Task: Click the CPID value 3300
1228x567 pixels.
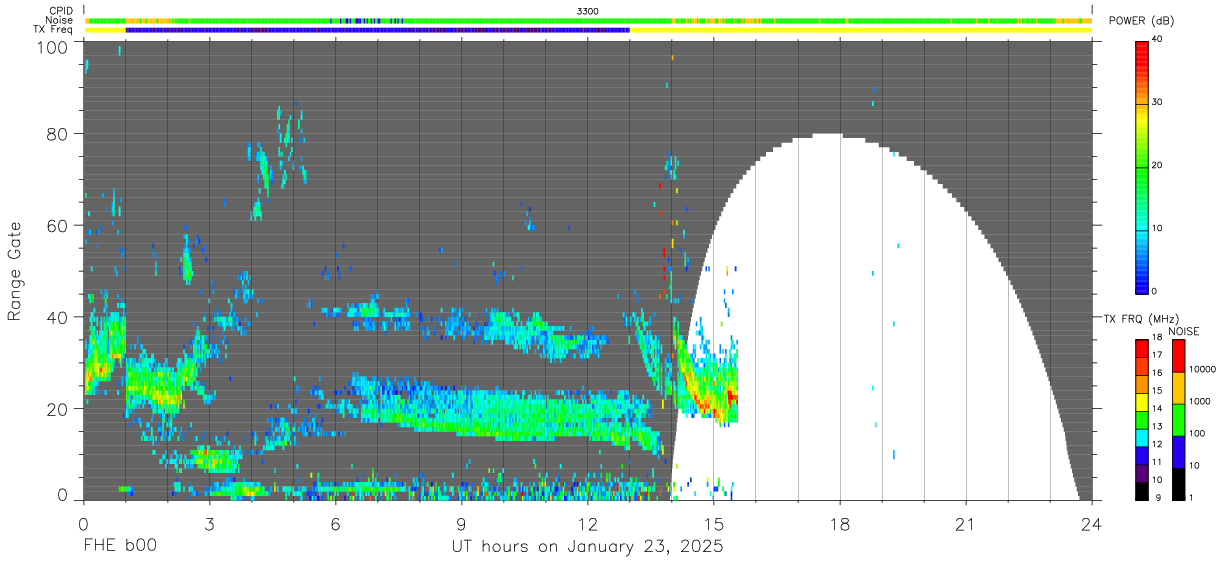Action: click(589, 10)
